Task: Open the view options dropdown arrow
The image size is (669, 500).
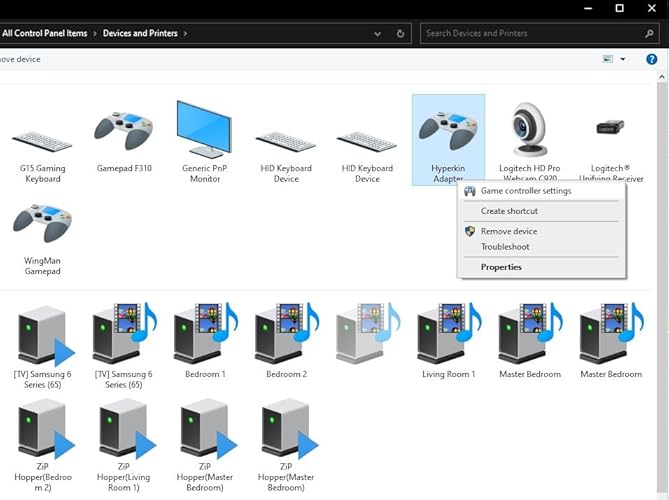Action: [622, 59]
